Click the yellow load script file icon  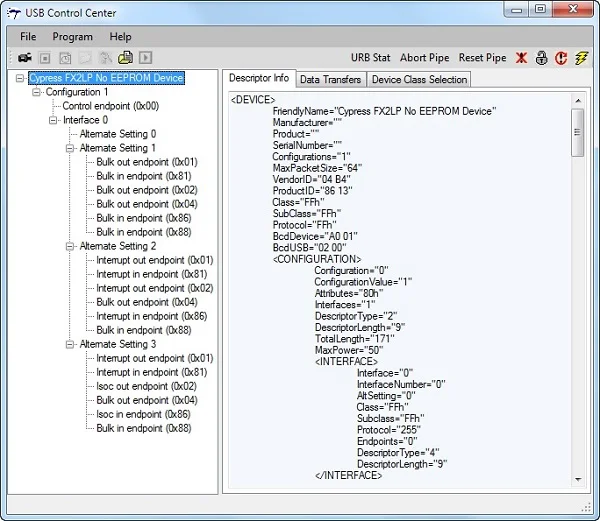coord(126,58)
